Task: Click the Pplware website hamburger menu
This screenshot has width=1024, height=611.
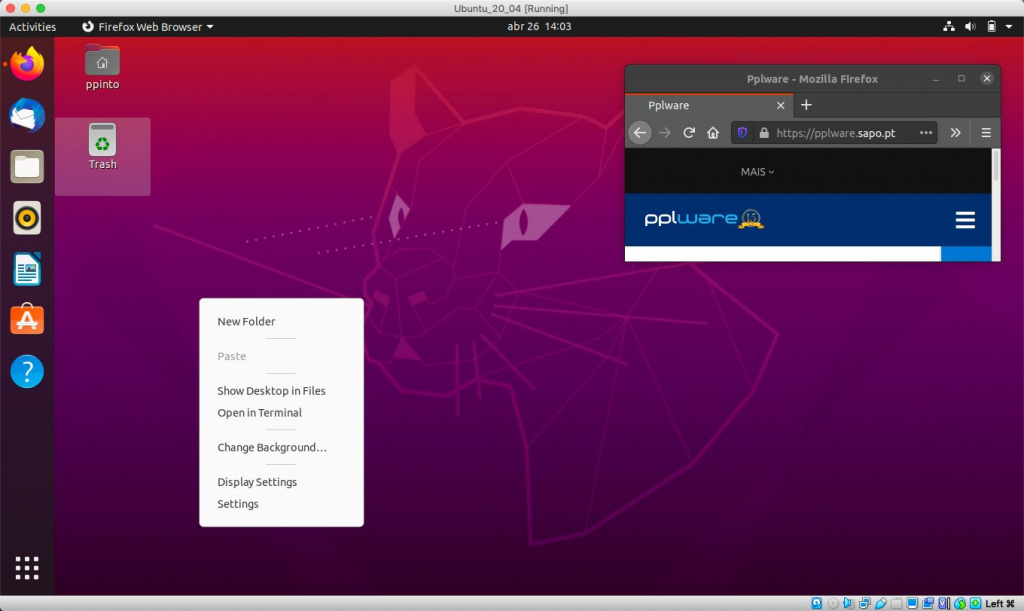Action: tap(965, 219)
